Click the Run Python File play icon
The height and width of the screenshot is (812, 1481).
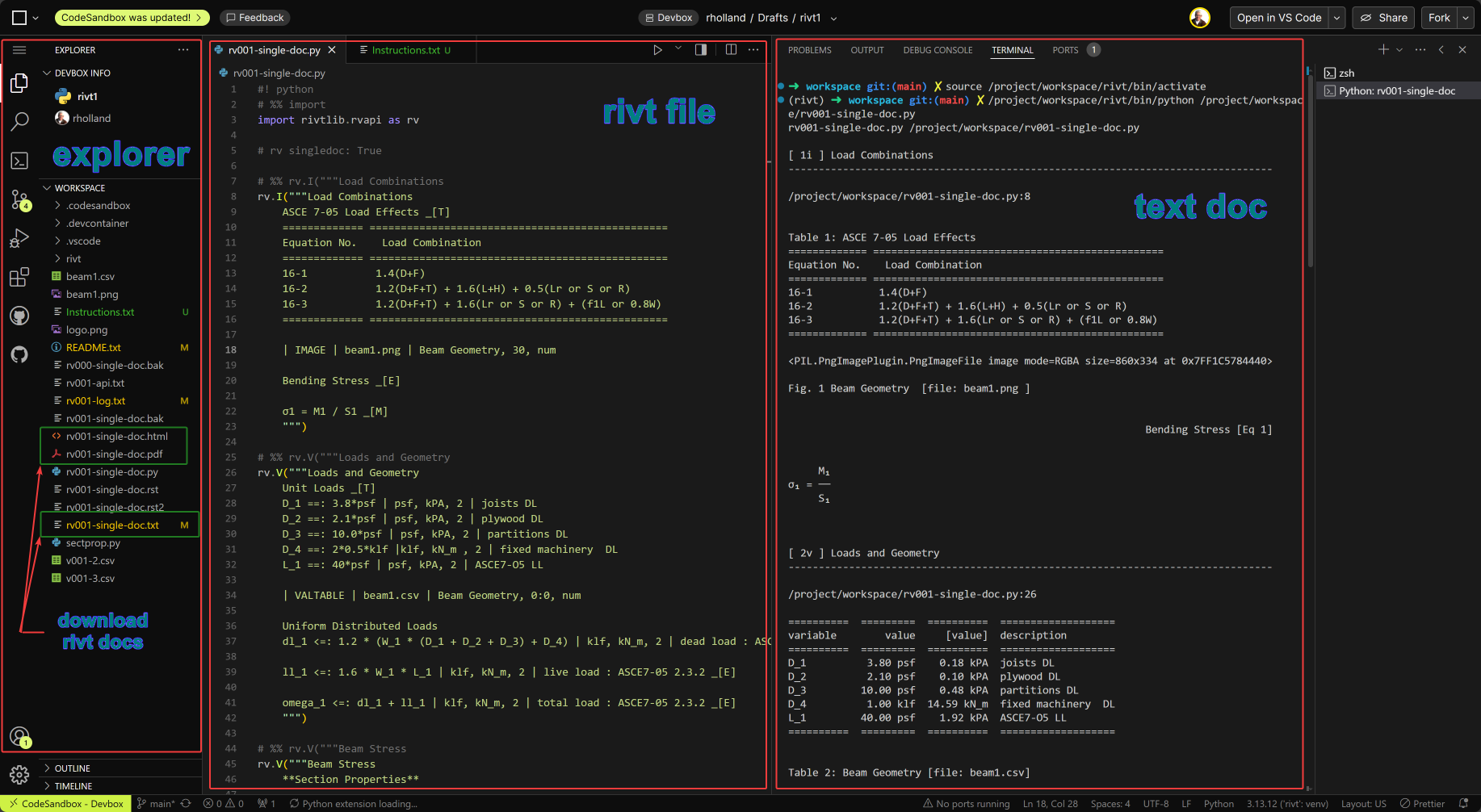(657, 50)
